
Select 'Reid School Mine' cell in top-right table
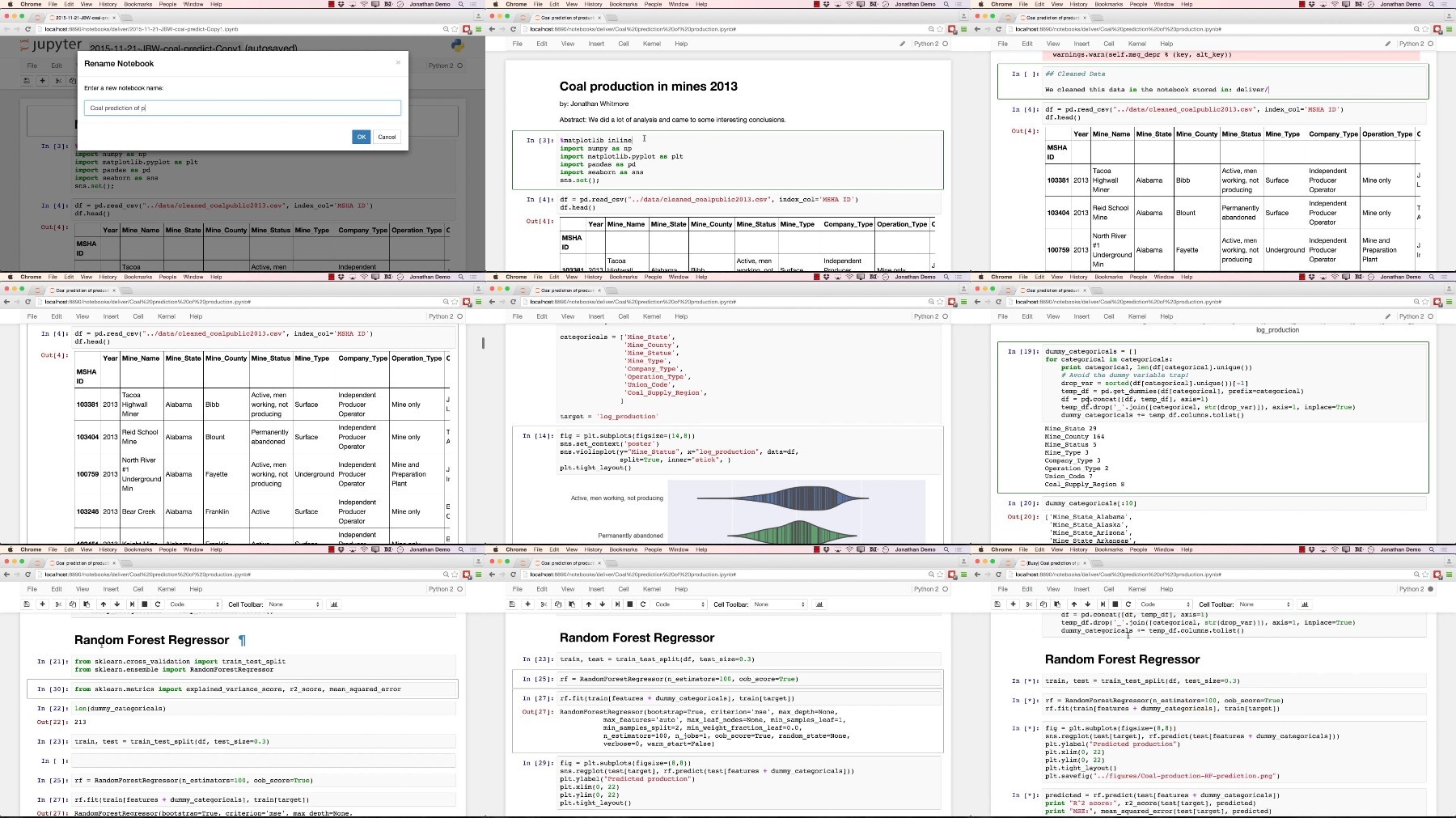tap(1111, 213)
